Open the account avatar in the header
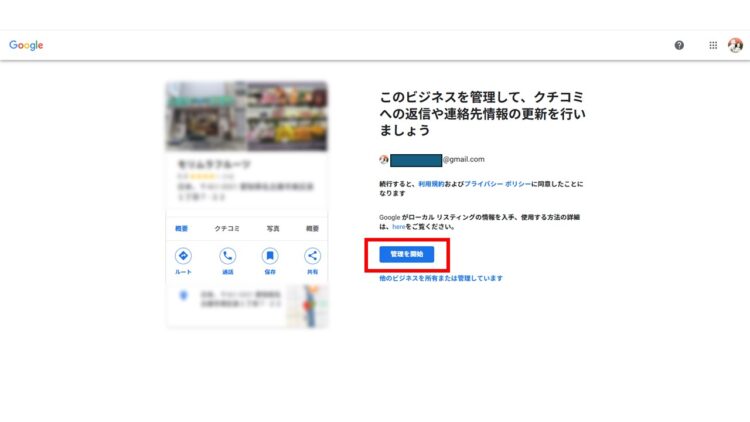Screen dimensions: 750x422 coord(735,45)
